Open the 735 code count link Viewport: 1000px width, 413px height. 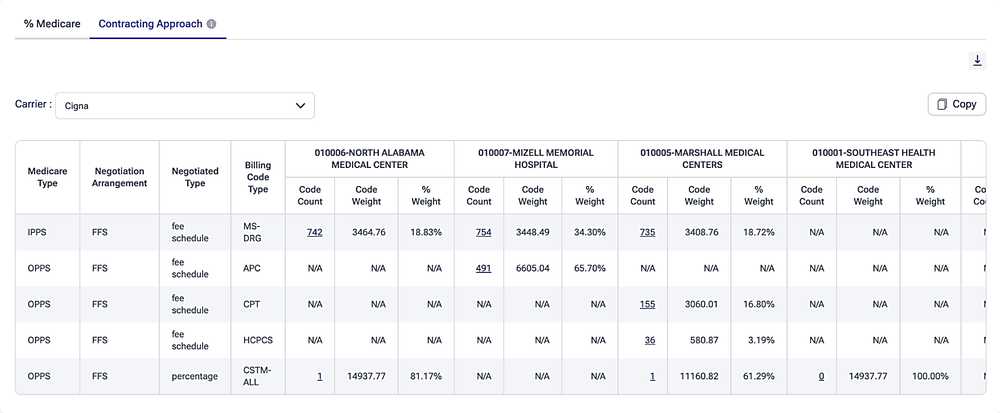(x=647, y=233)
